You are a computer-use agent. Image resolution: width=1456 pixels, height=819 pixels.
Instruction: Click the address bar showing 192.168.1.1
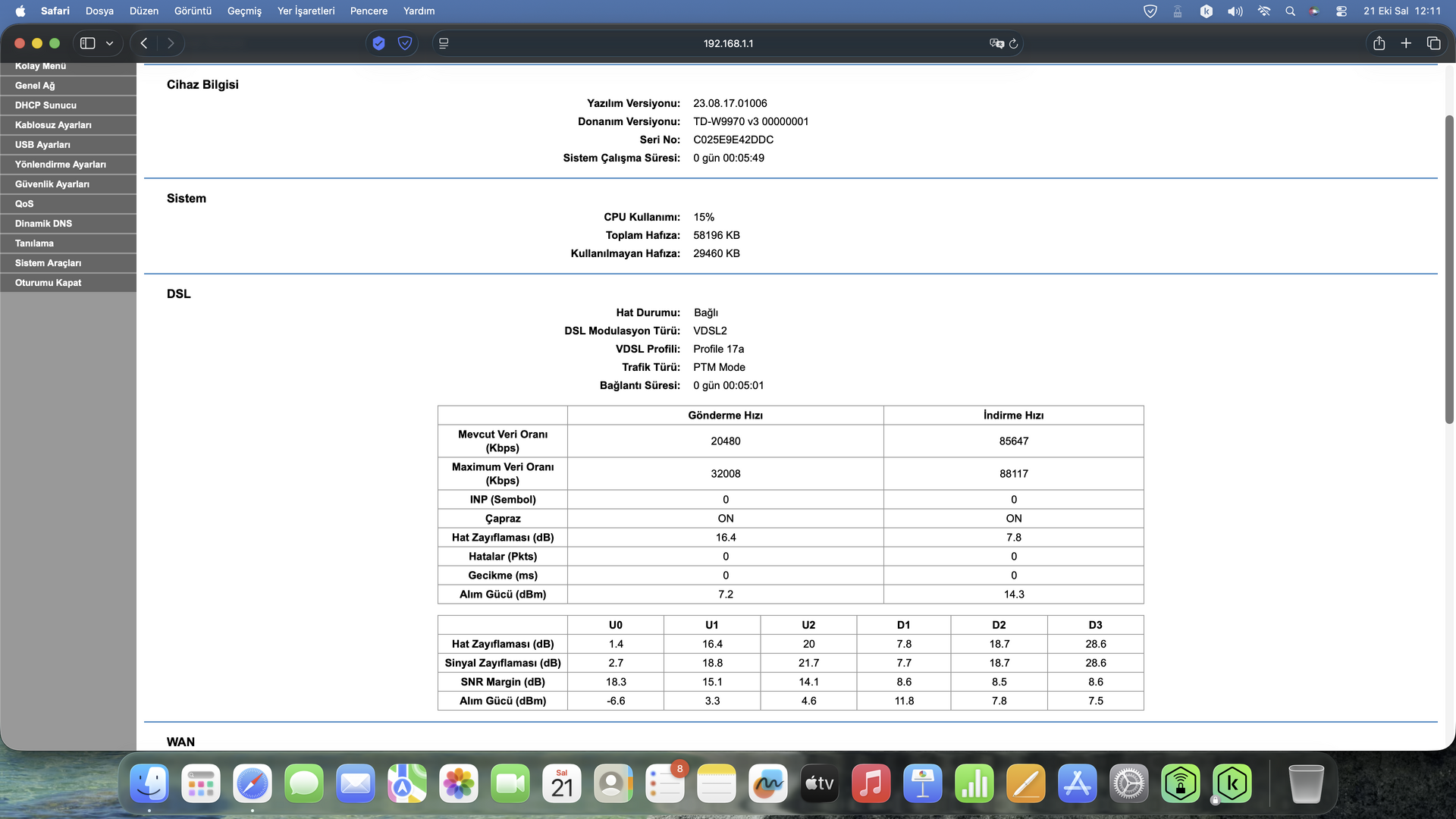click(727, 43)
